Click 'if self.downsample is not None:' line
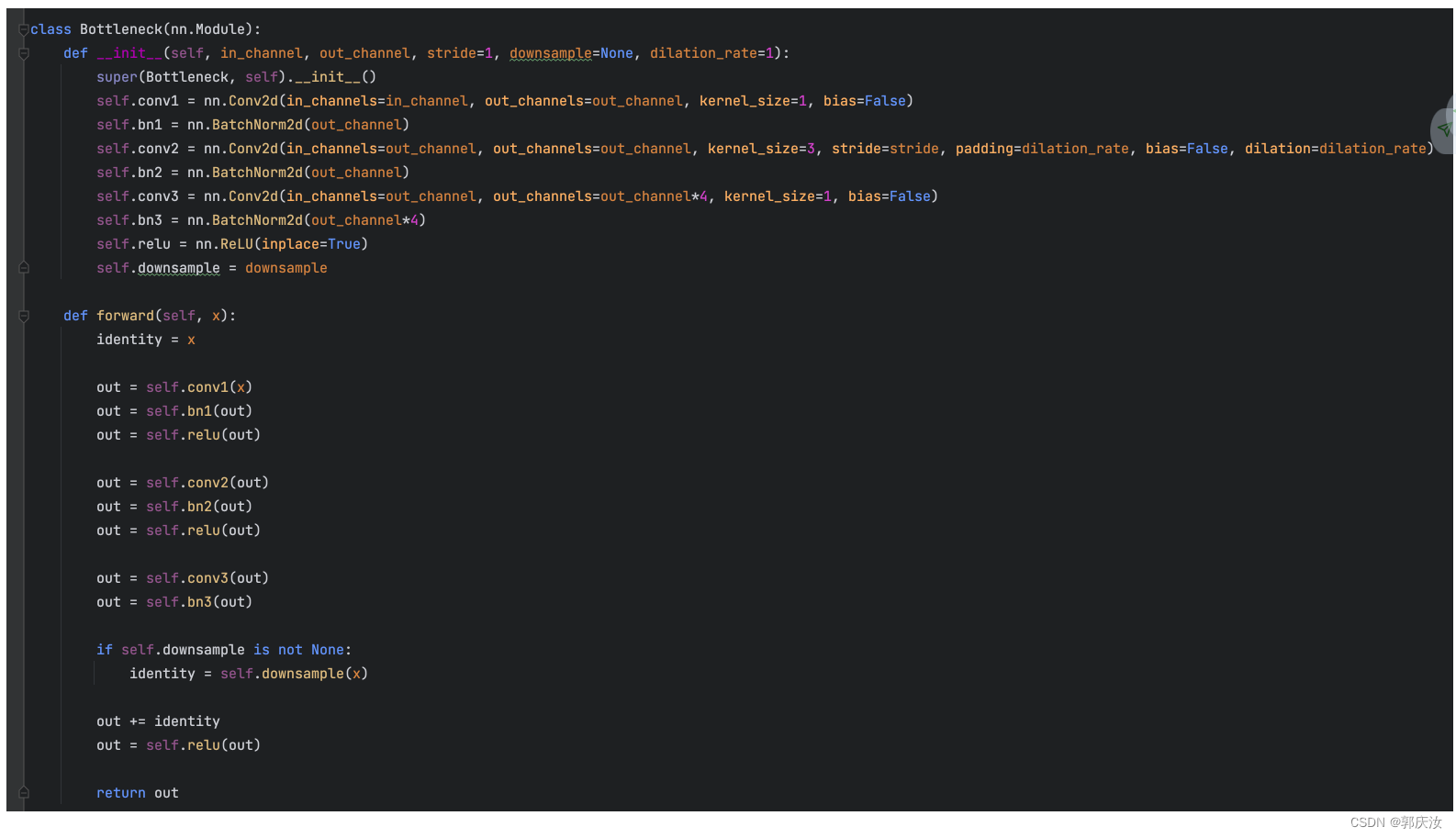The height and width of the screenshot is (838, 1456). pos(224,650)
